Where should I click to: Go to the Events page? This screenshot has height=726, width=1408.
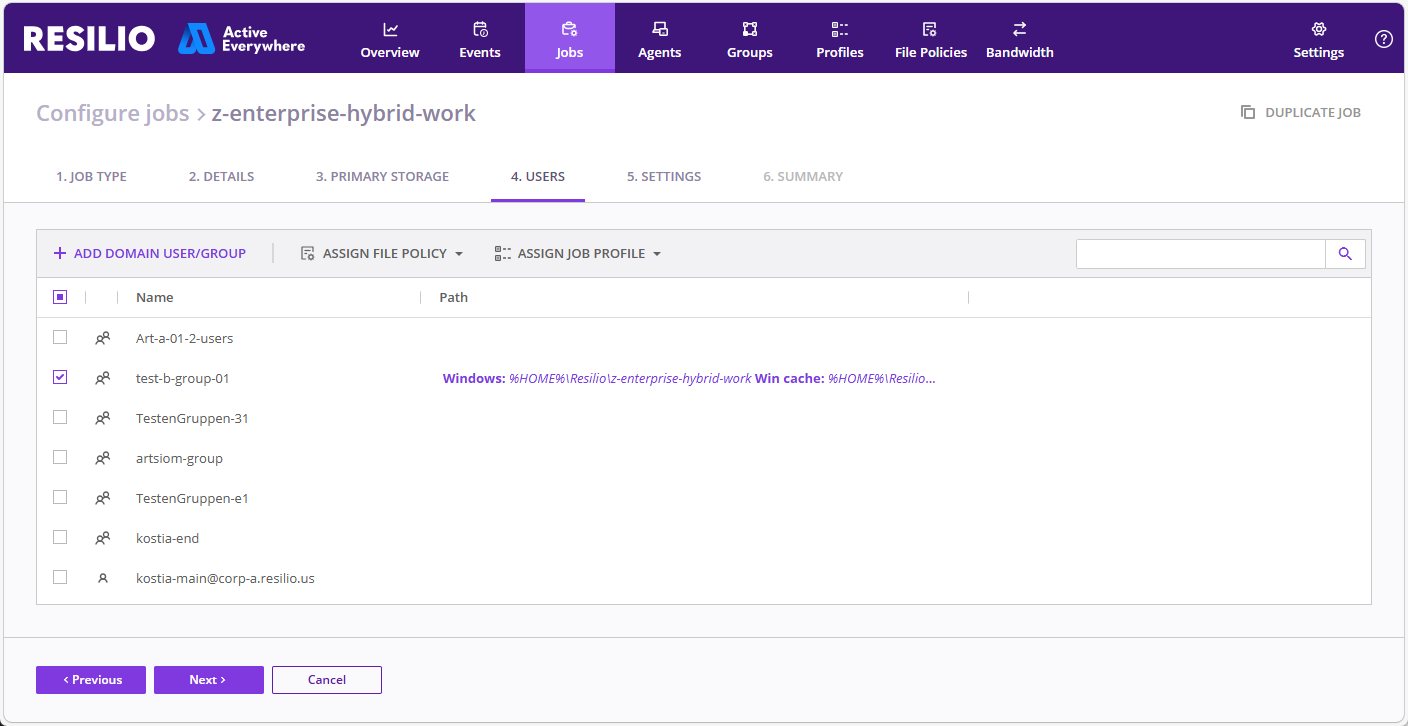(x=480, y=38)
